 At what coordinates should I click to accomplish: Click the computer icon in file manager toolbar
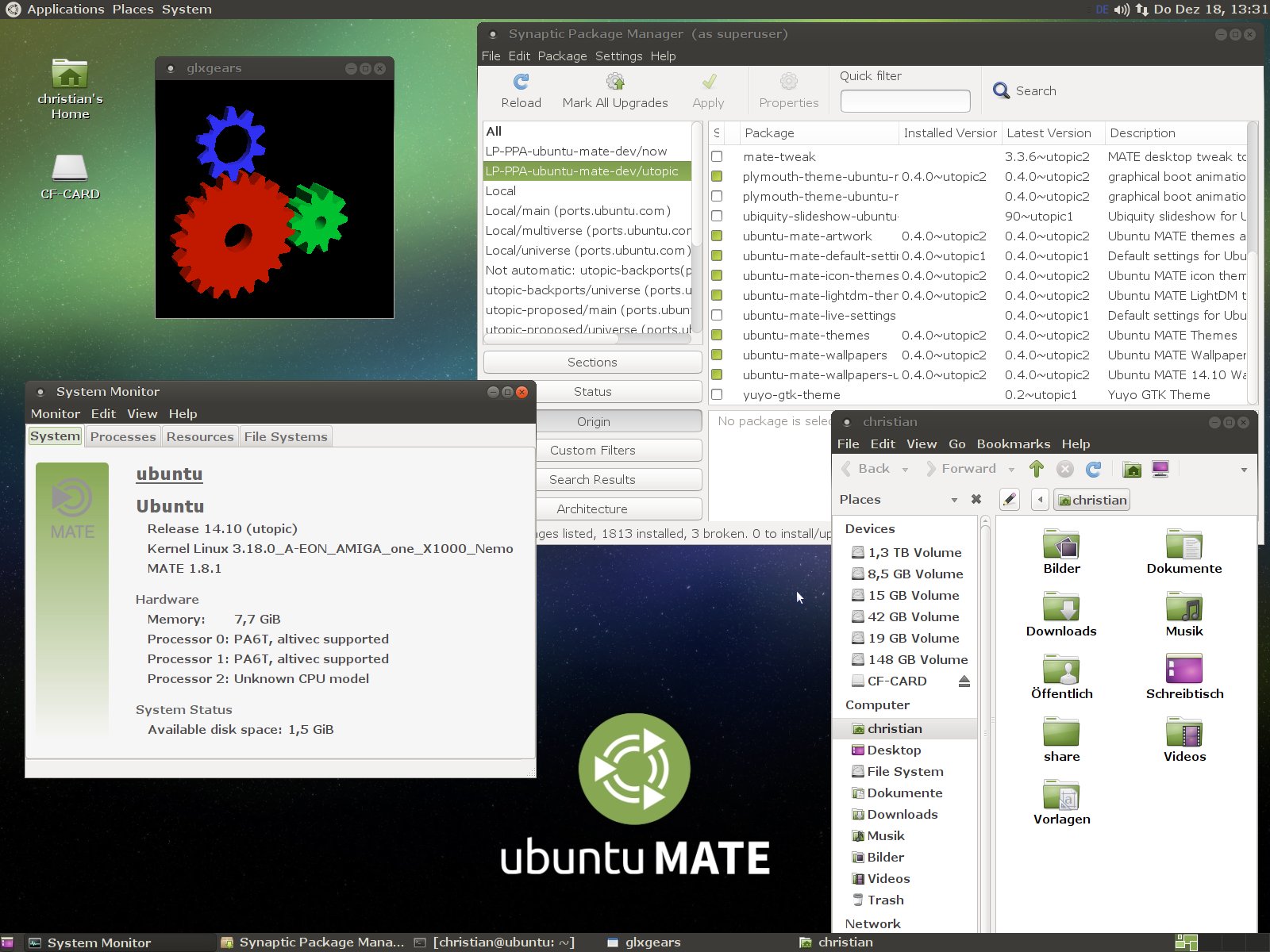click(1160, 469)
